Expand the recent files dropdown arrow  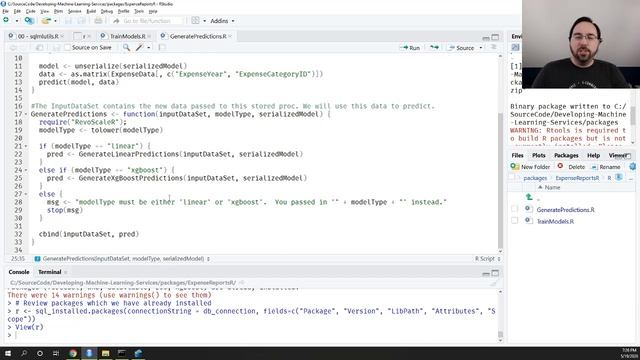click(x=56, y=21)
